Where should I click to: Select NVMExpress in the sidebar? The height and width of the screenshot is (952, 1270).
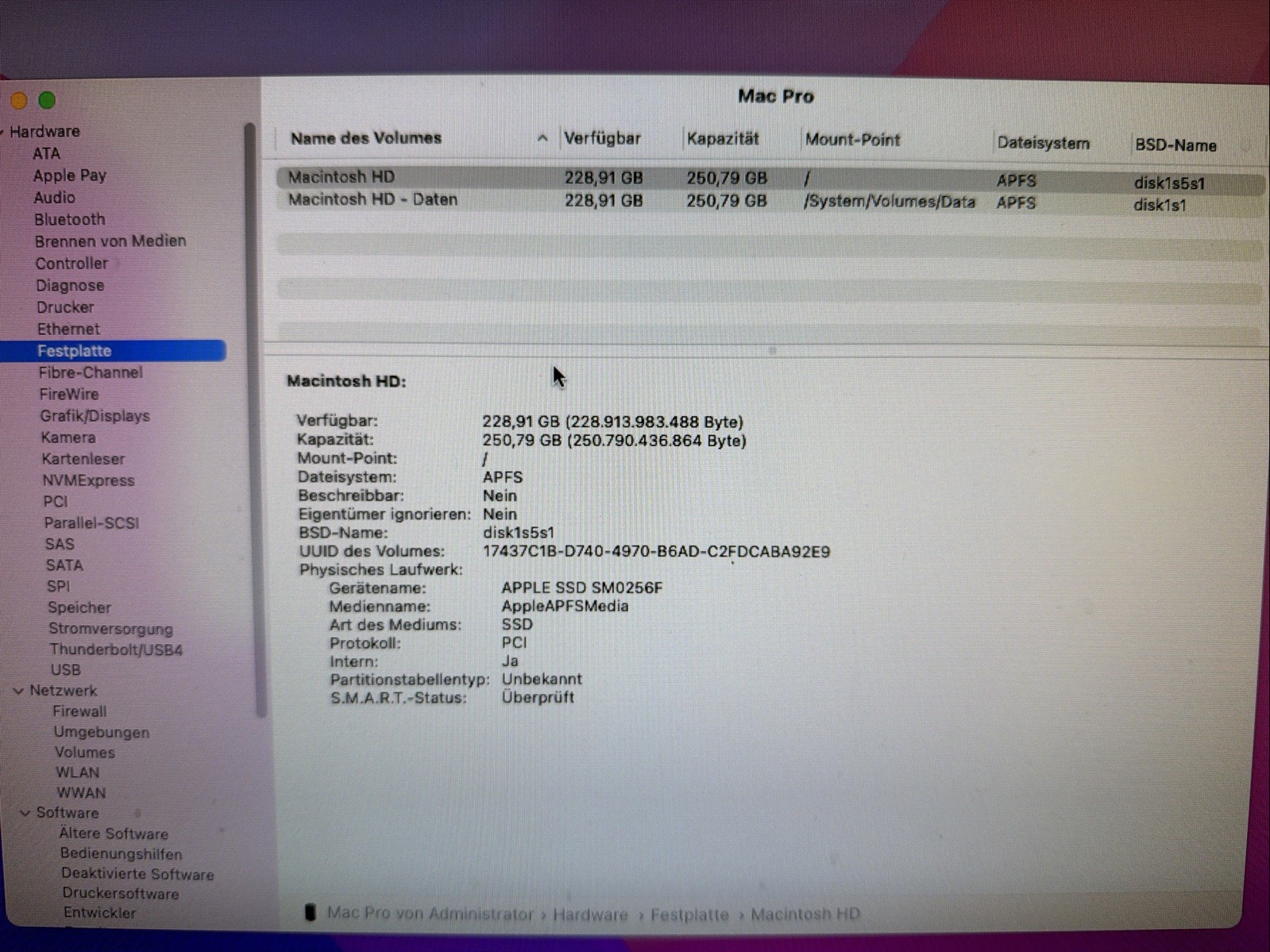point(88,480)
